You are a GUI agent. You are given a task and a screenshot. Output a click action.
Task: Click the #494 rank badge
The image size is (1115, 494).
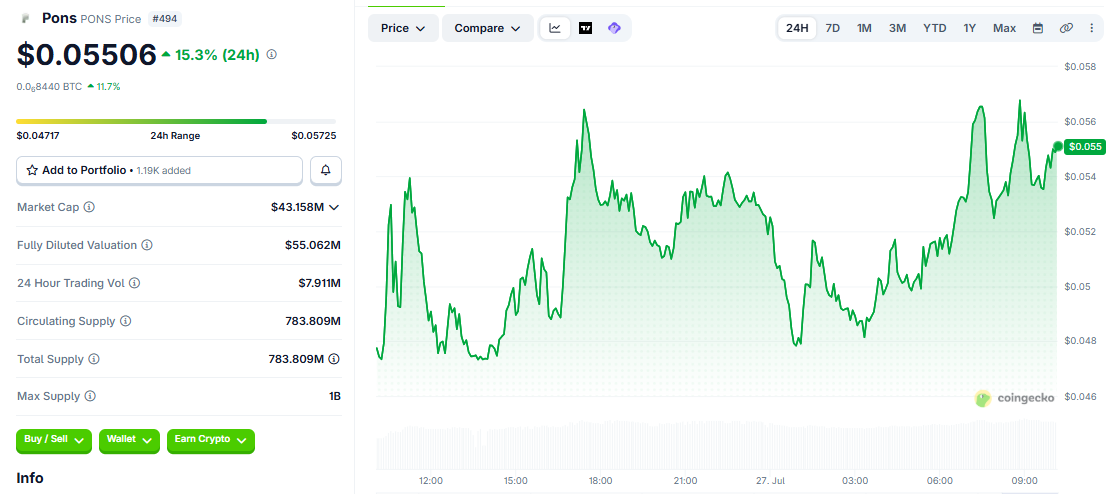coord(164,19)
